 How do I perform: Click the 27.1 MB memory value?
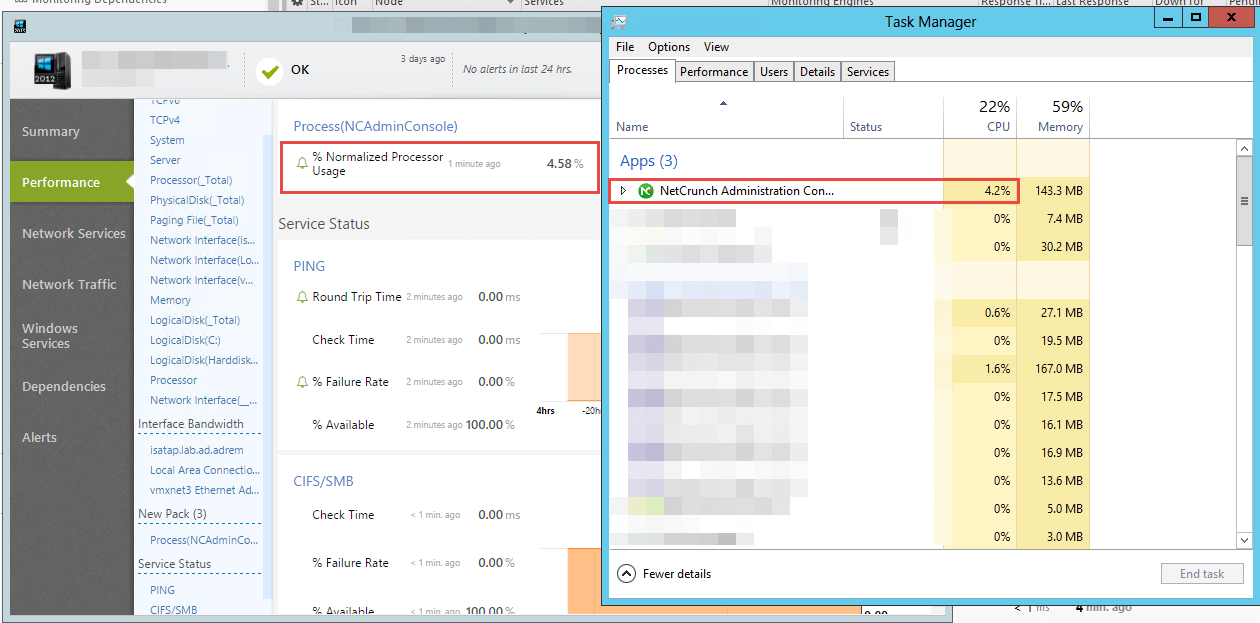1062,313
